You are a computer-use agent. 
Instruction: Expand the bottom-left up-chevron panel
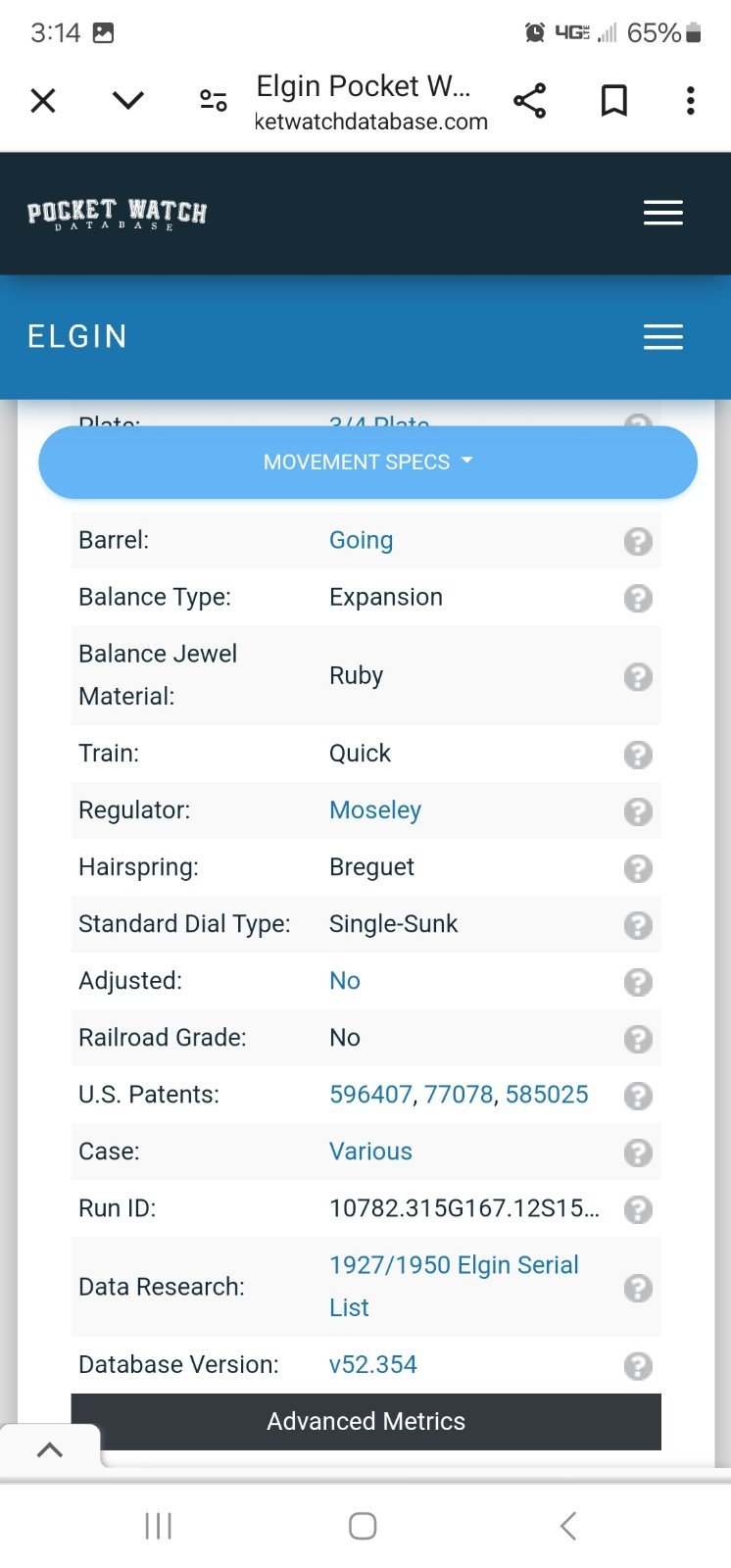pos(50,1450)
